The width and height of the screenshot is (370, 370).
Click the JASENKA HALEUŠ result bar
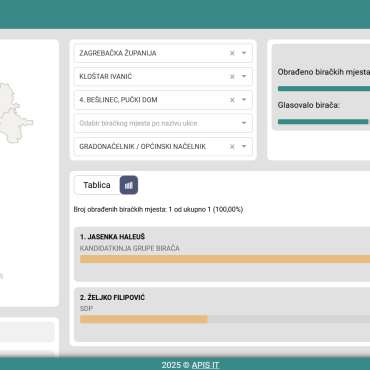click(225, 259)
